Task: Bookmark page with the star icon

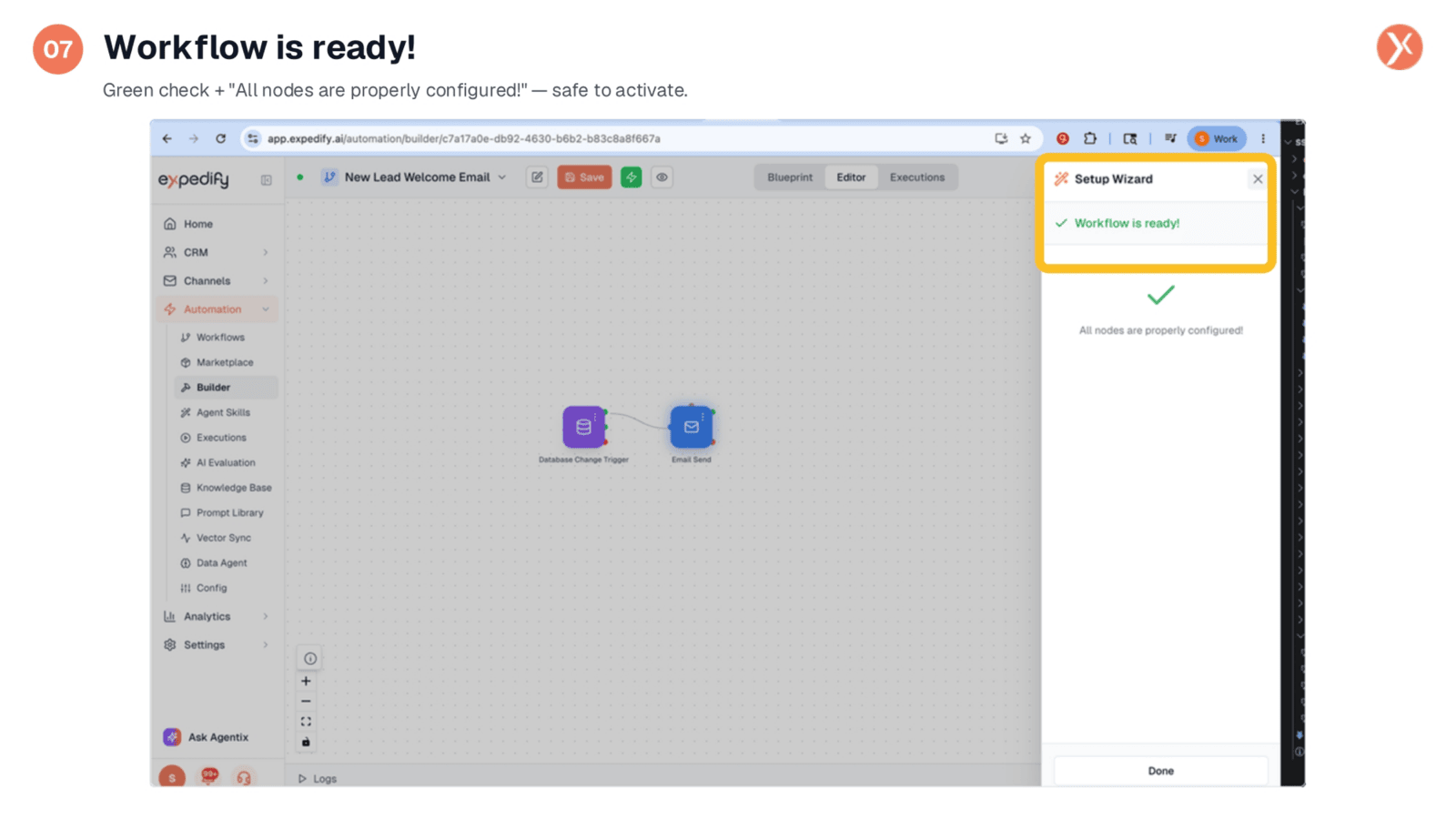Action: tap(1026, 138)
